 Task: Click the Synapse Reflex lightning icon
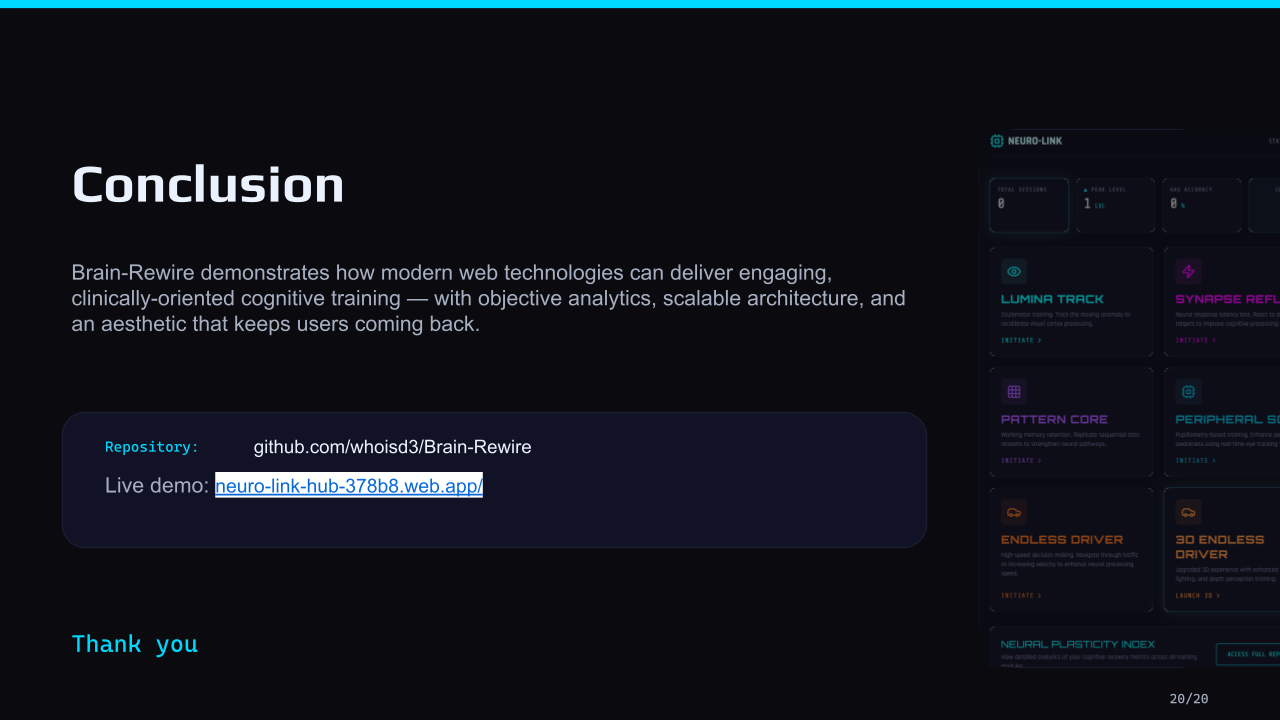click(1188, 271)
